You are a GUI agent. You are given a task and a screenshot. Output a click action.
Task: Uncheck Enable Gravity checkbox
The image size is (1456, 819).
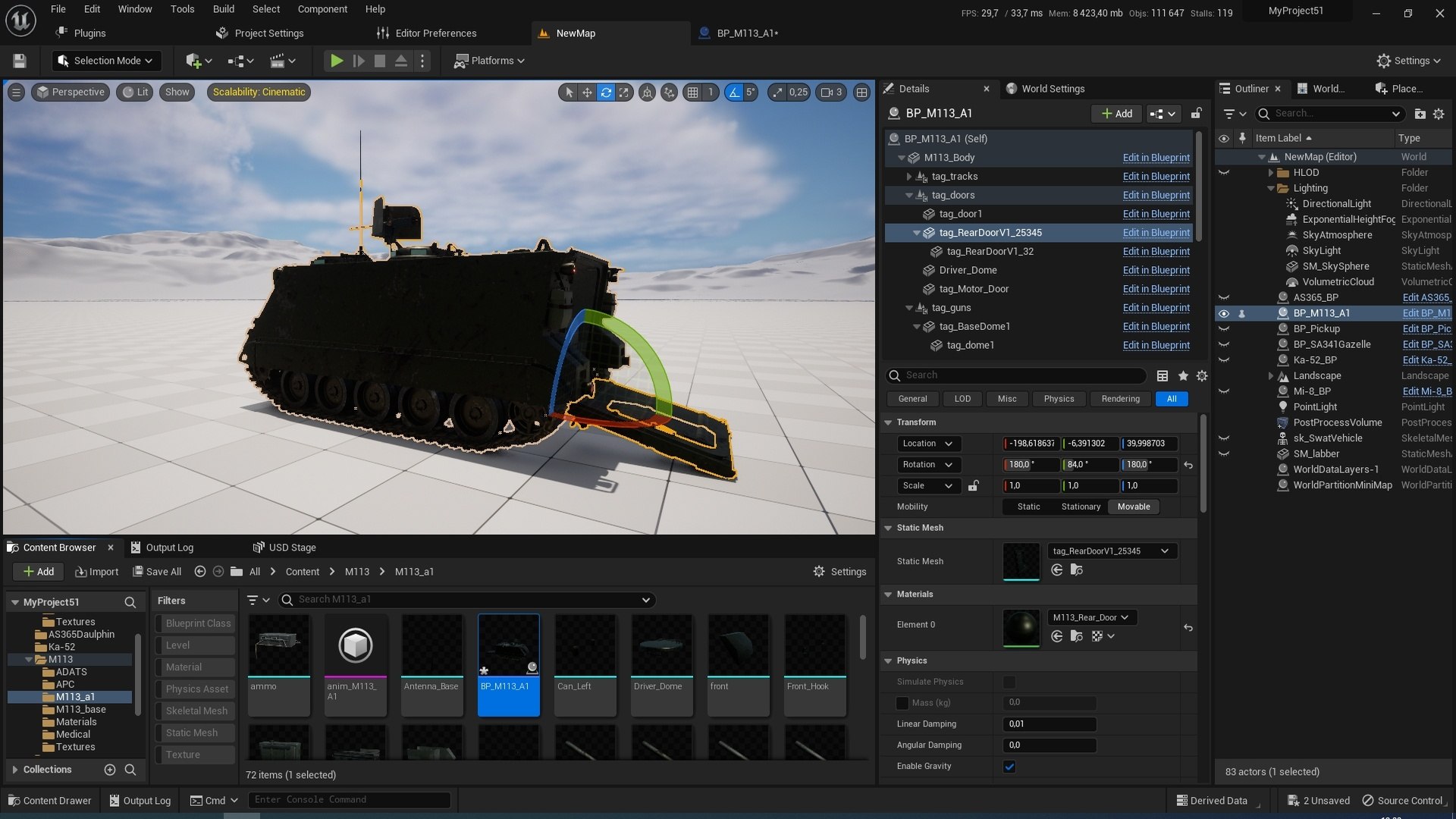click(1009, 767)
